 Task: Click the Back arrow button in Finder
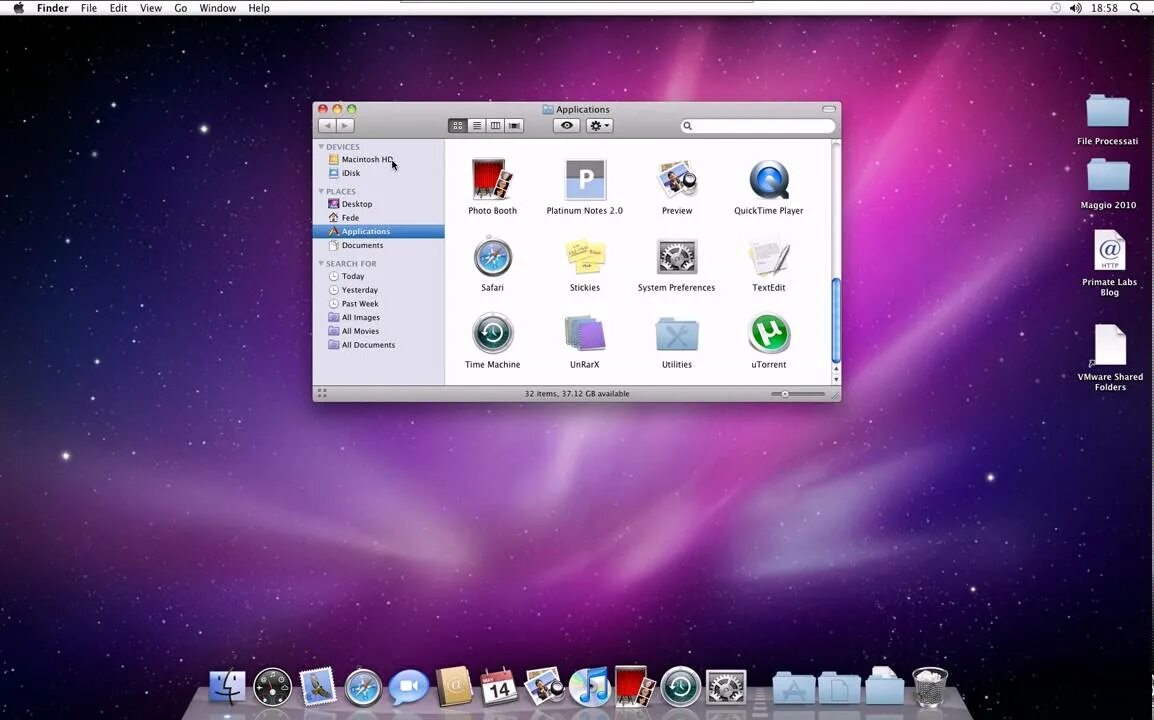(x=328, y=126)
